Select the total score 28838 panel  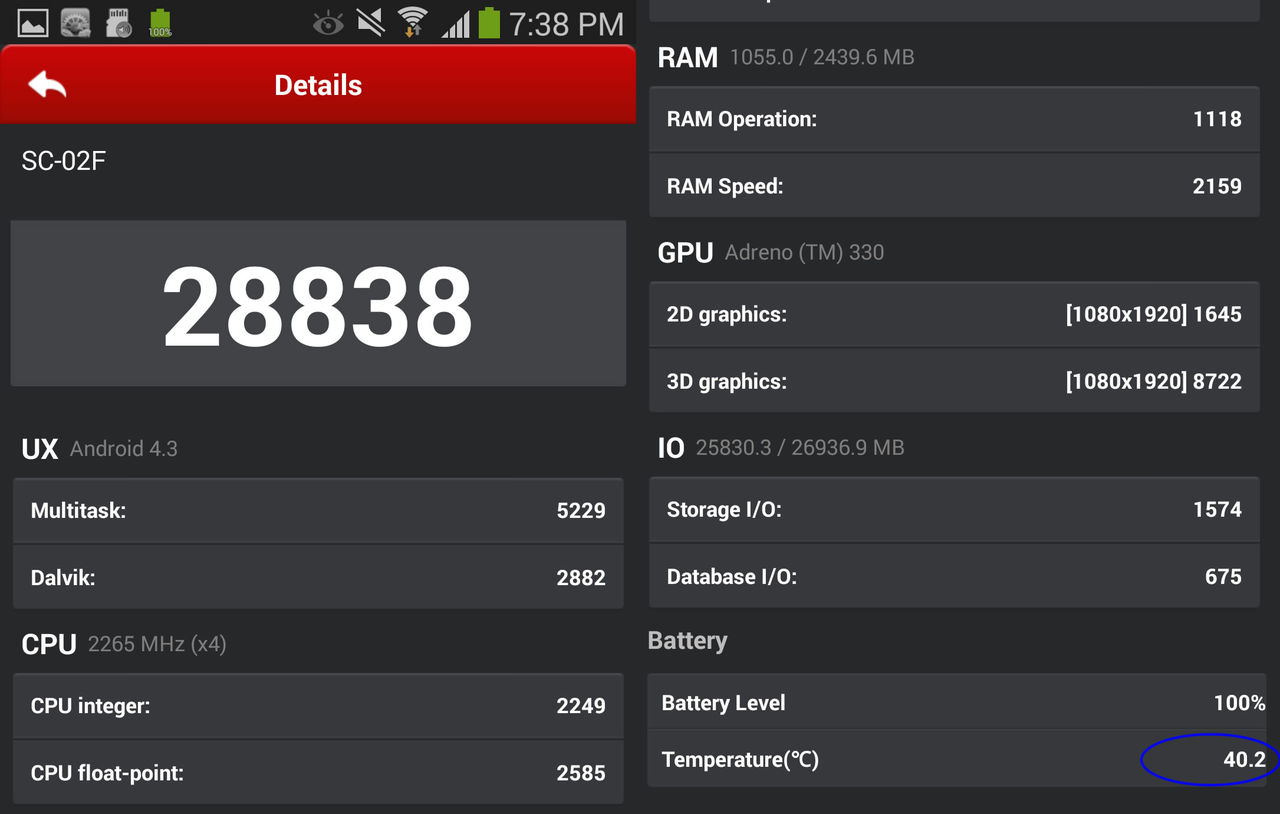(318, 304)
